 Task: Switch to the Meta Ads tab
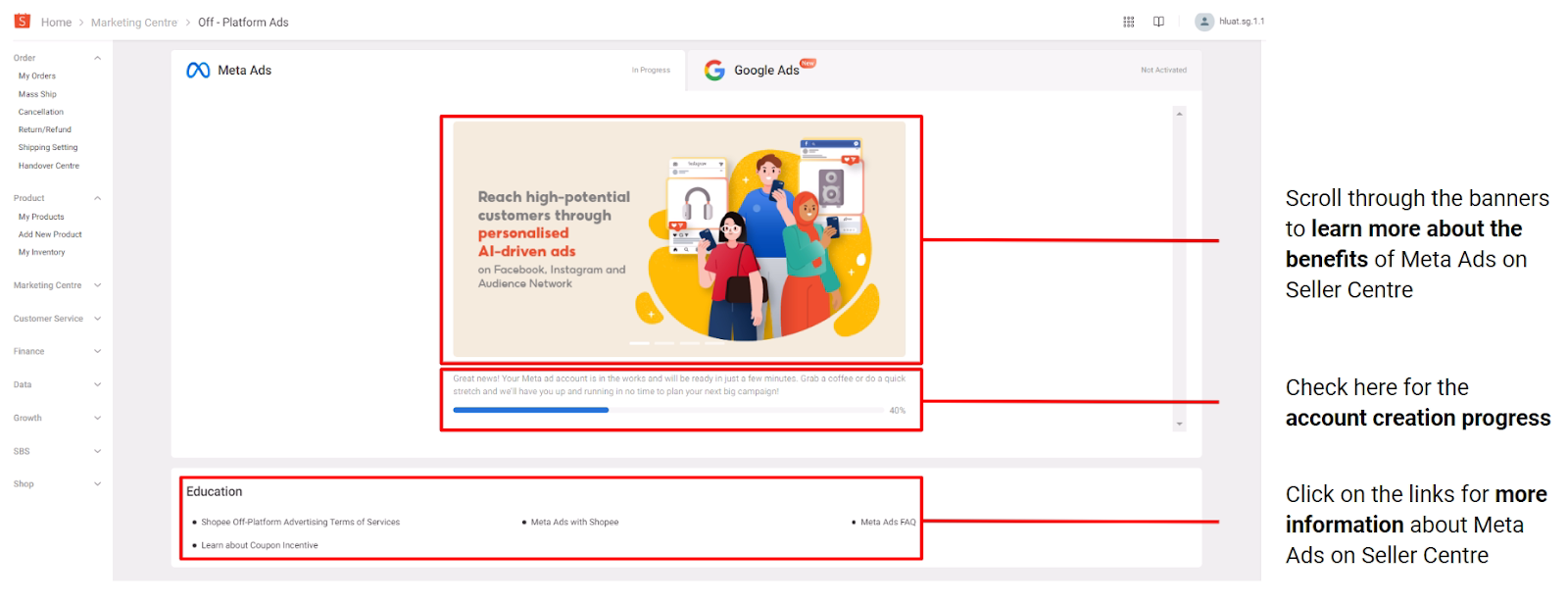point(428,71)
